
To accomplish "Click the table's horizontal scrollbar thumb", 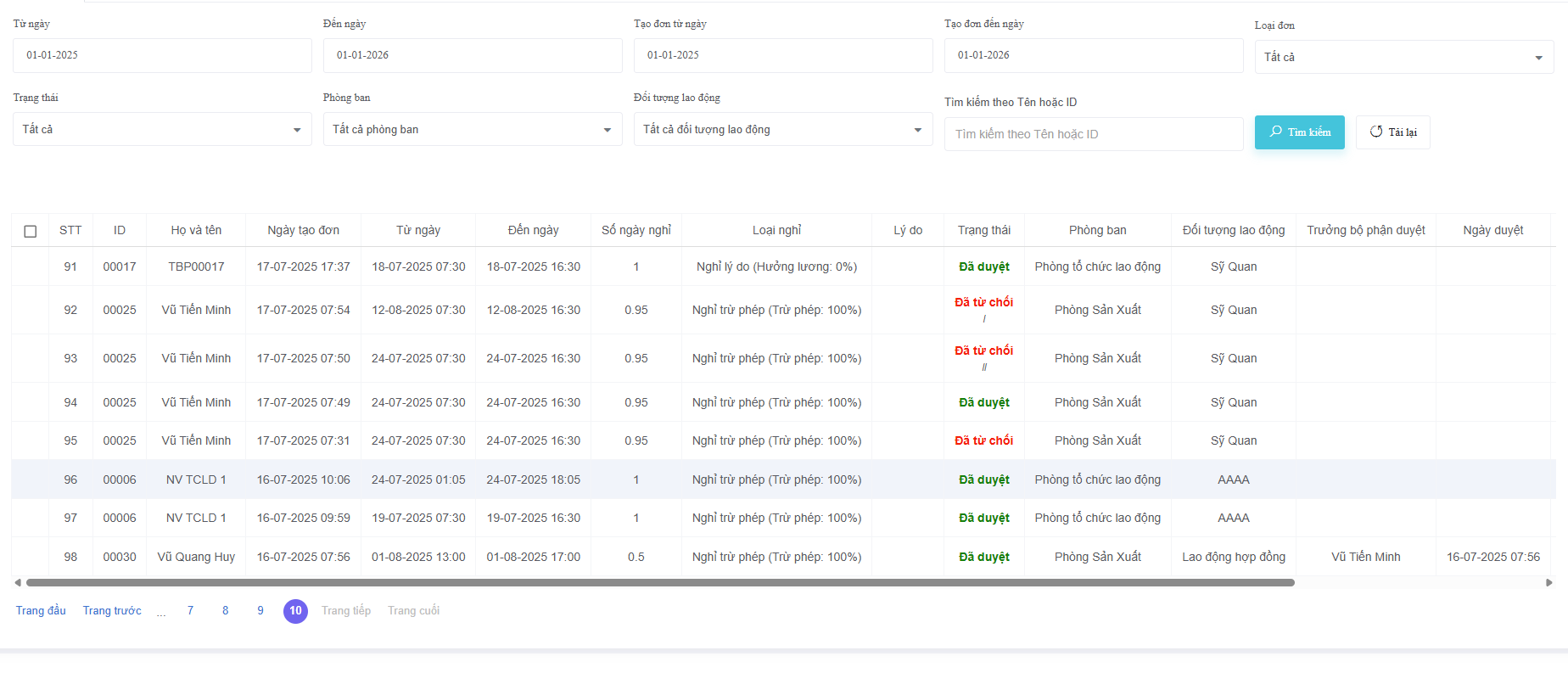I will point(659,583).
